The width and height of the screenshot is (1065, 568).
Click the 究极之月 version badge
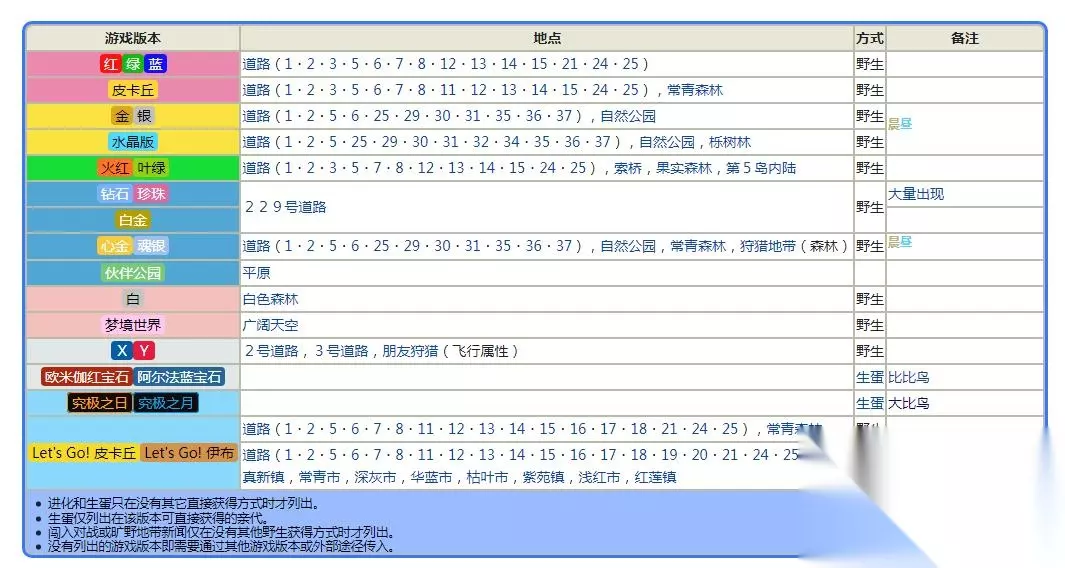pos(166,403)
